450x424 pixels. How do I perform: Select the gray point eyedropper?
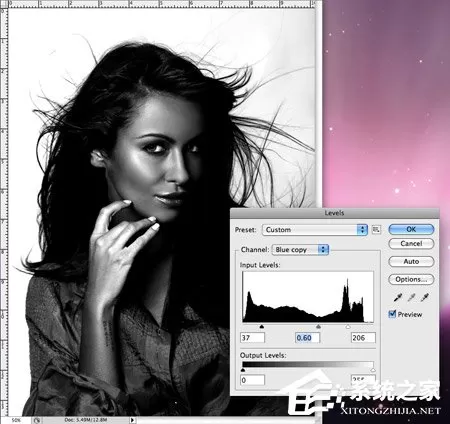pyautogui.click(x=411, y=297)
